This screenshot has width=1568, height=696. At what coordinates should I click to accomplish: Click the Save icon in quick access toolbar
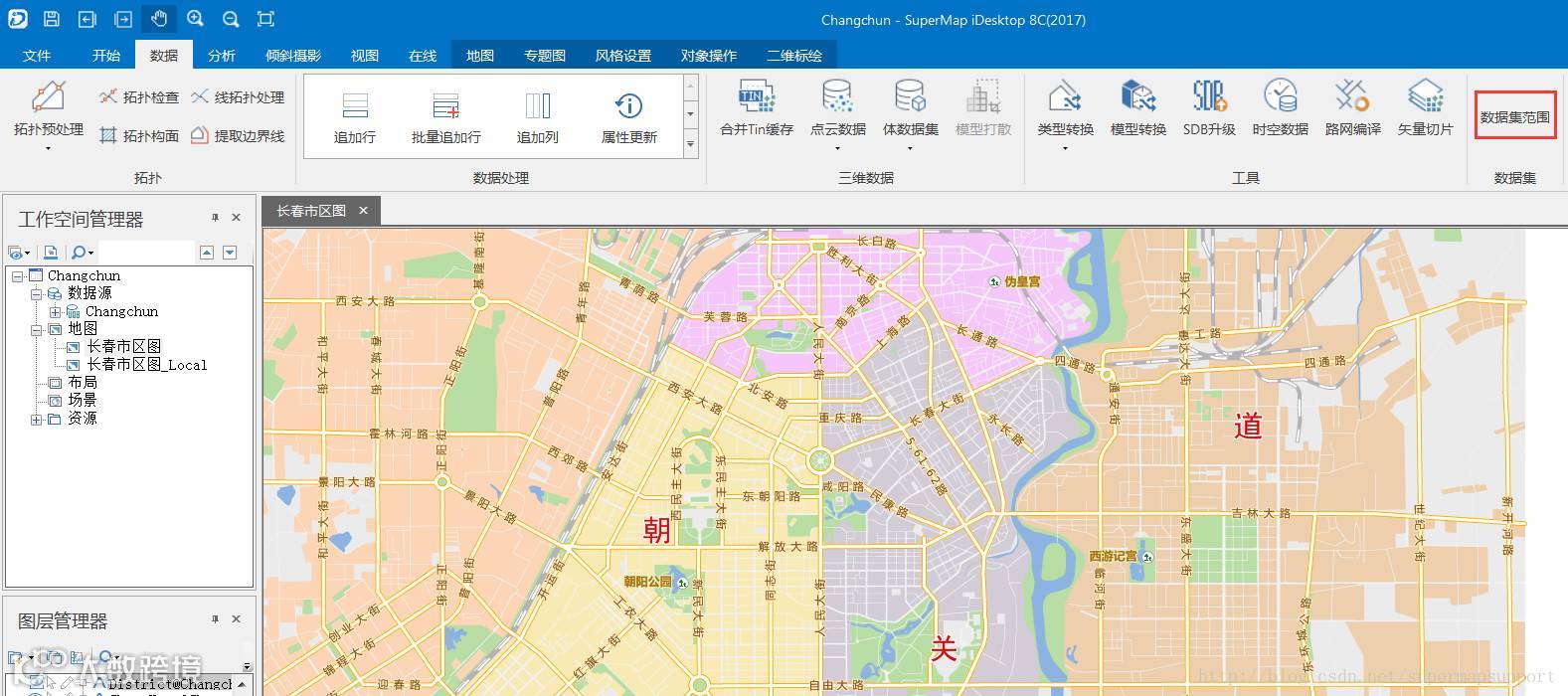[52, 19]
